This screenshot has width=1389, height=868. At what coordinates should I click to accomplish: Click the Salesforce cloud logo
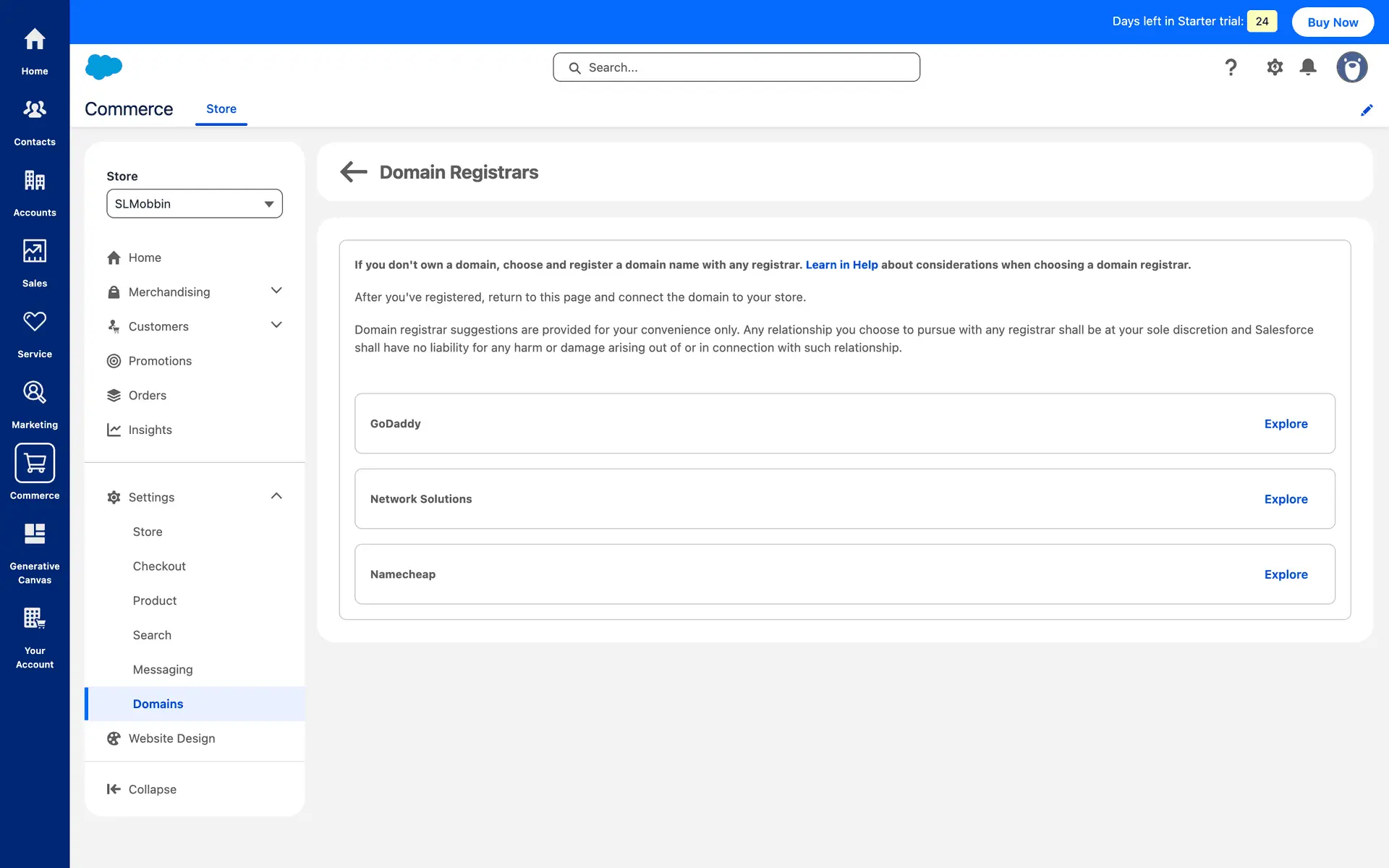coord(103,67)
